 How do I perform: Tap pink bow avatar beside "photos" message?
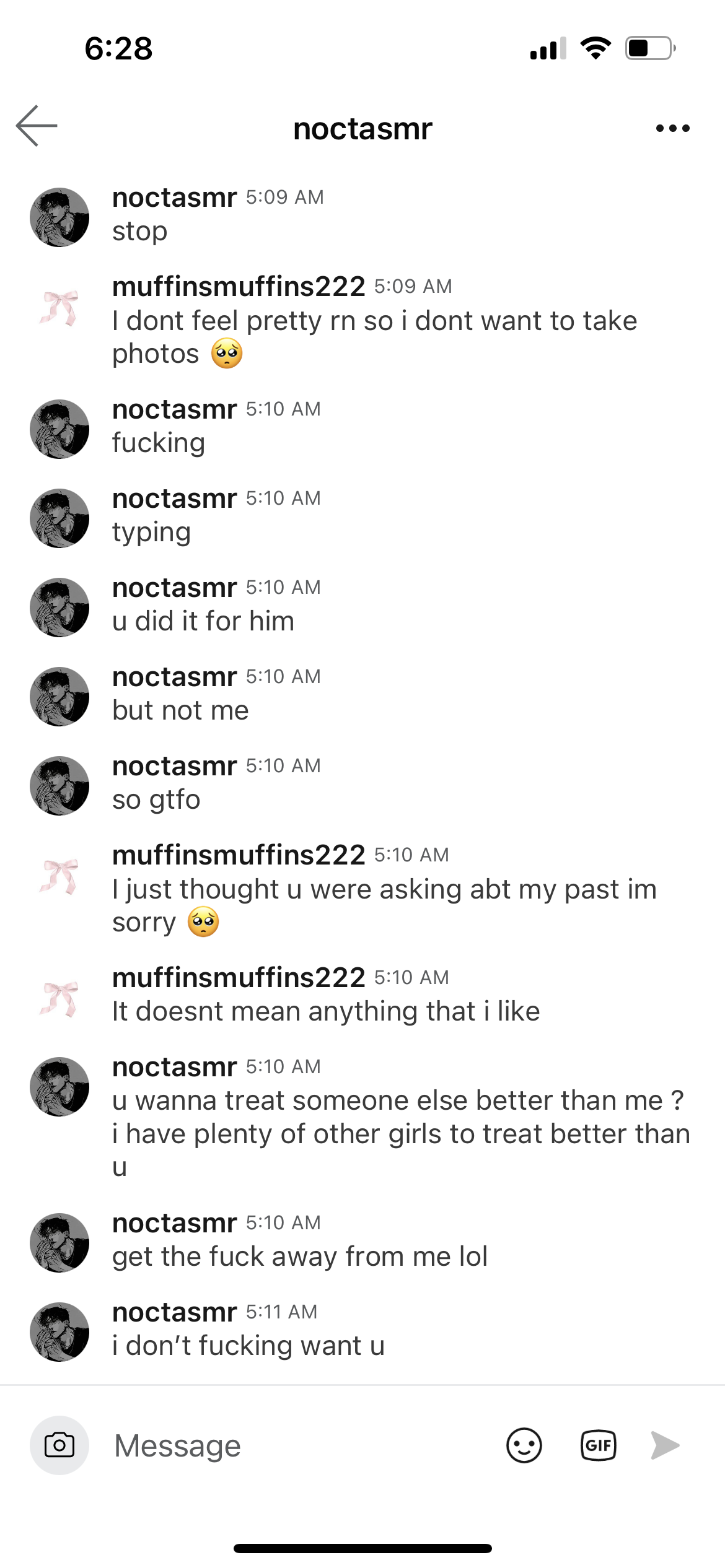pyautogui.click(x=59, y=308)
